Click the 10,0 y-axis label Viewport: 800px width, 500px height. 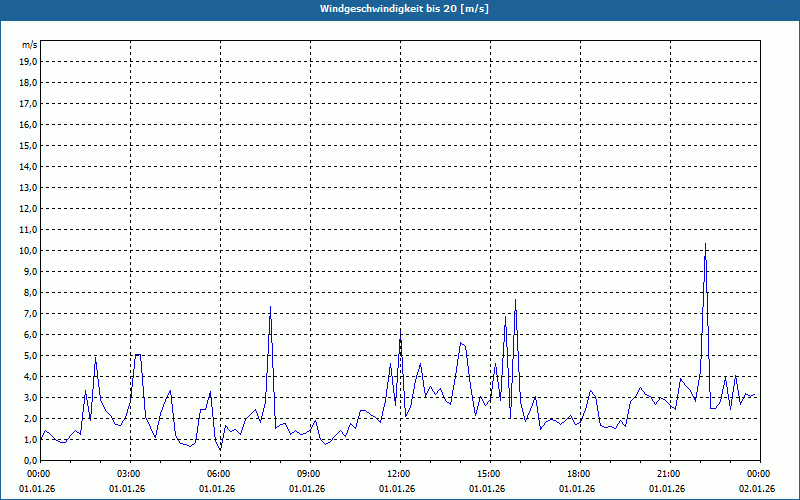29,251
